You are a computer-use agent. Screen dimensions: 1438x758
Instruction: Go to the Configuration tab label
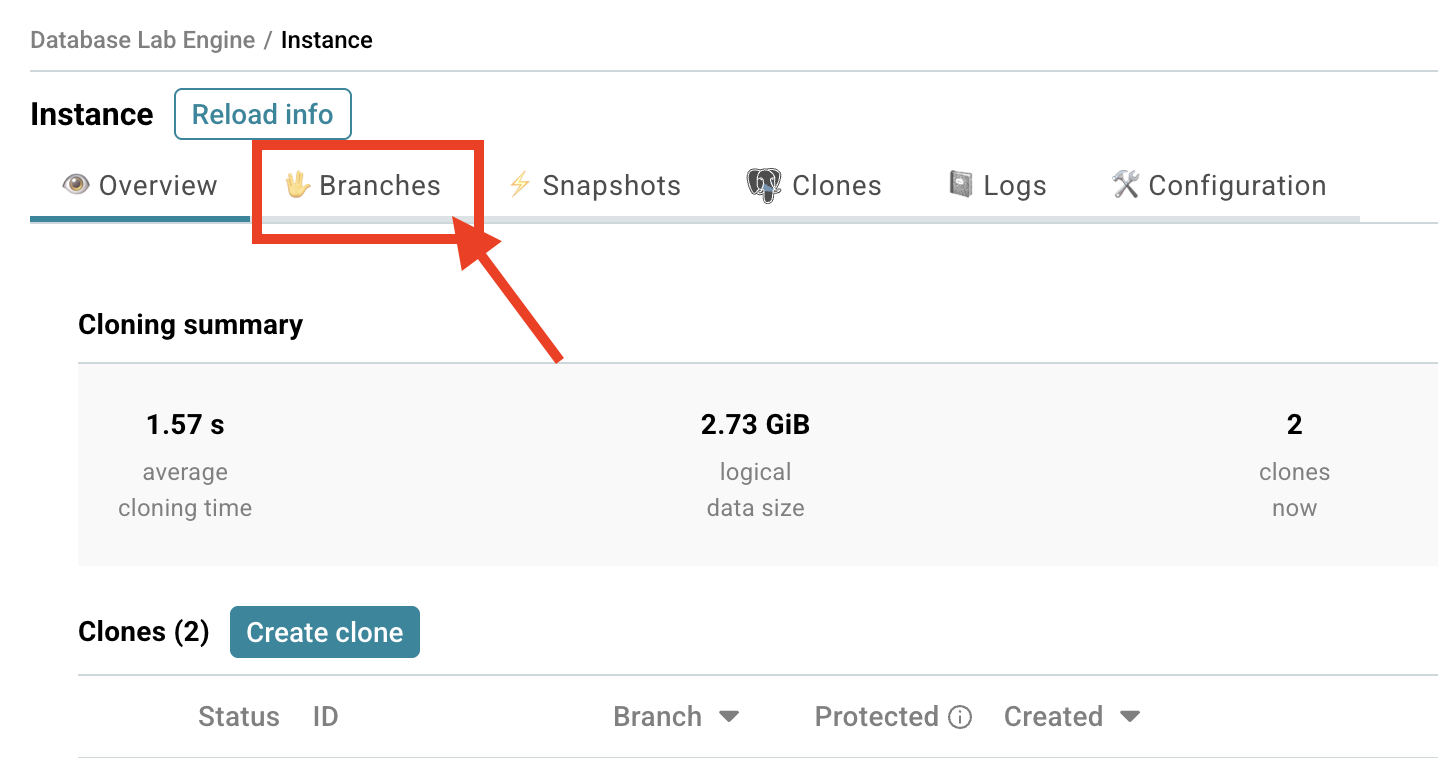(x=1237, y=186)
